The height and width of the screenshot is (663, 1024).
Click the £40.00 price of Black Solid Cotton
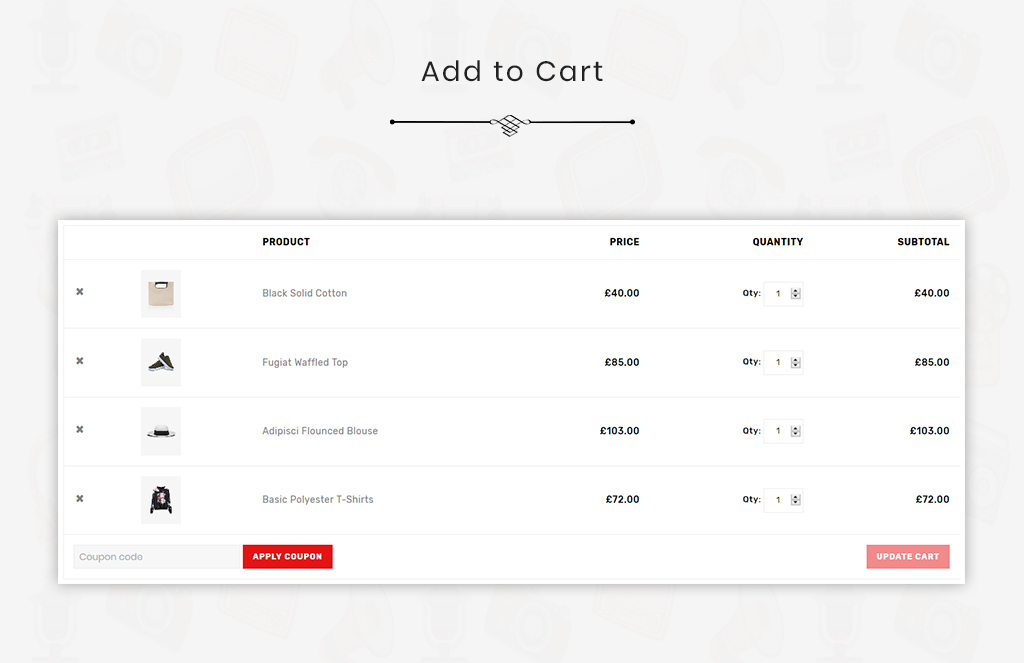click(x=622, y=293)
